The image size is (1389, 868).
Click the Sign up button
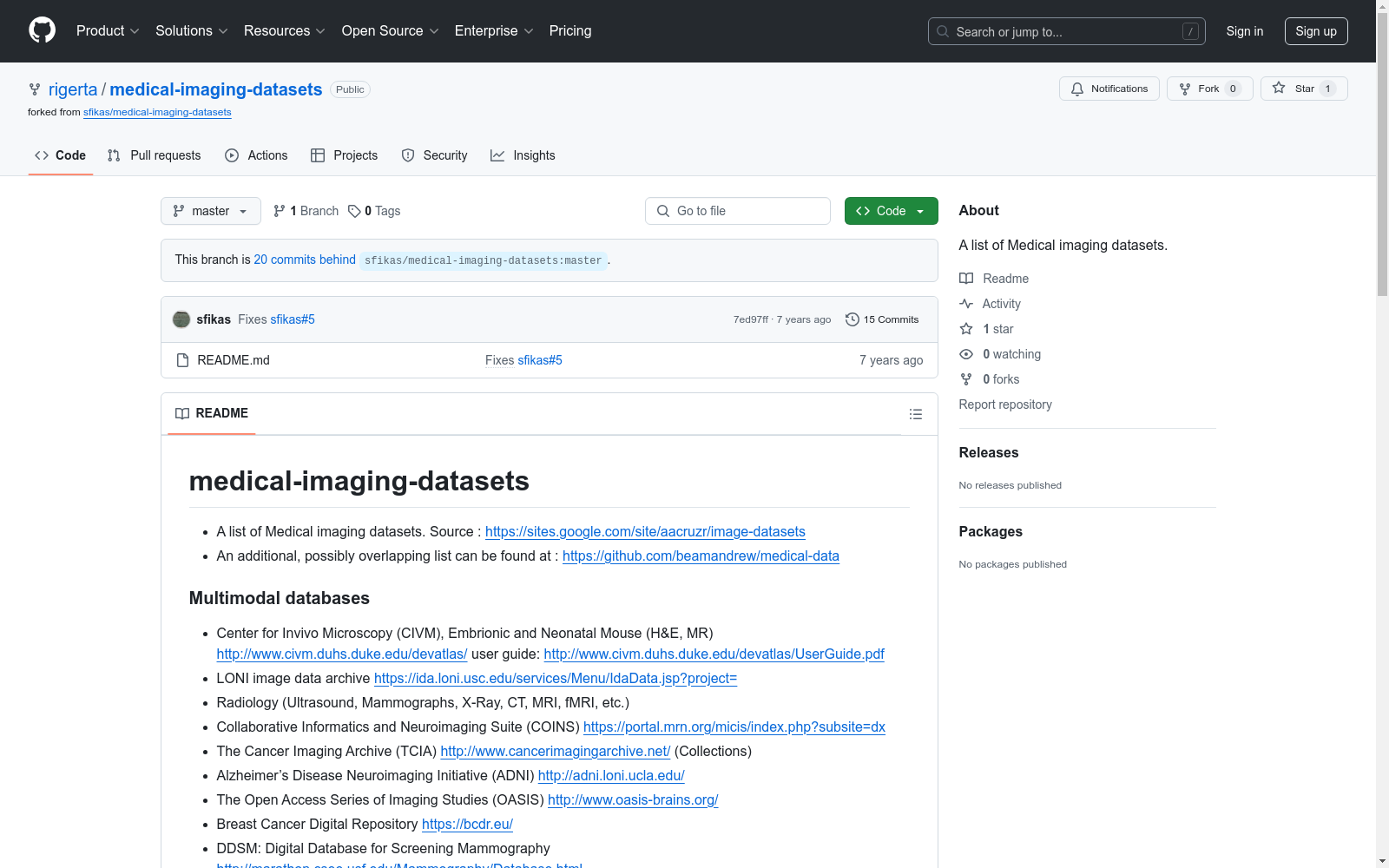click(x=1316, y=30)
